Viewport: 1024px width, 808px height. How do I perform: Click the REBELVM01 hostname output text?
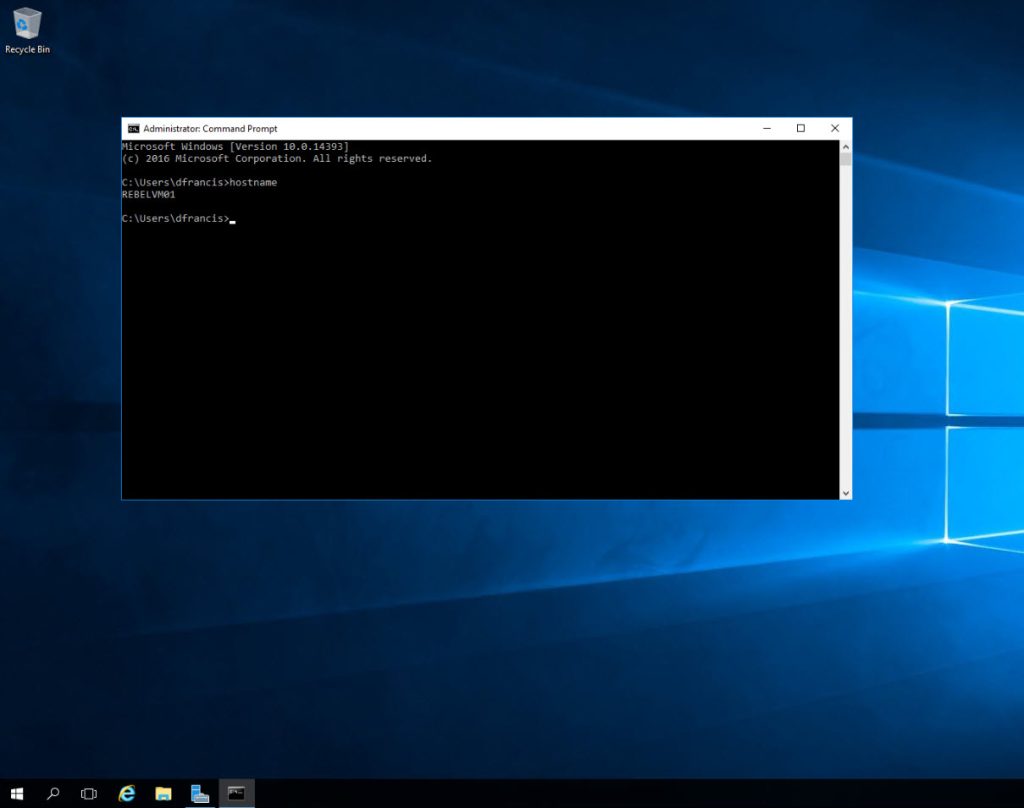click(x=148, y=195)
